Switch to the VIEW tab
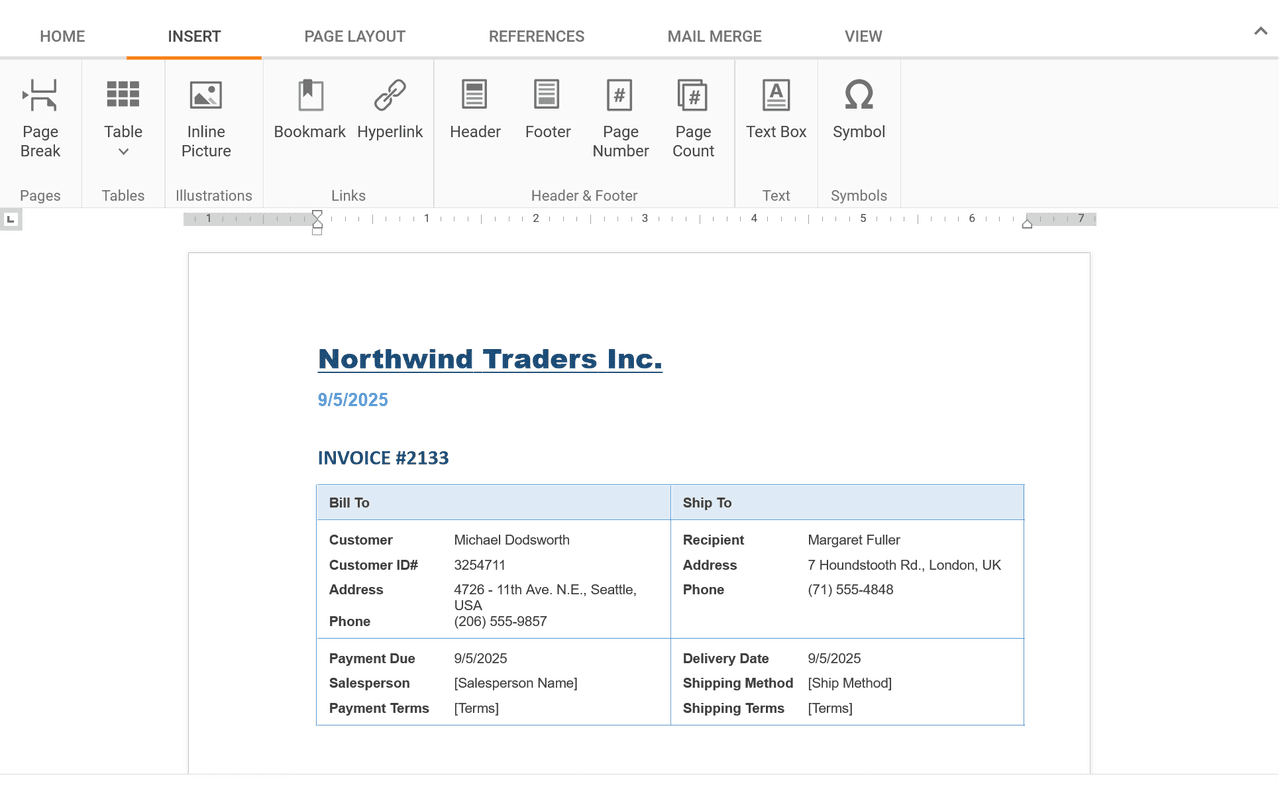This screenshot has height=799, width=1280. 863,36
